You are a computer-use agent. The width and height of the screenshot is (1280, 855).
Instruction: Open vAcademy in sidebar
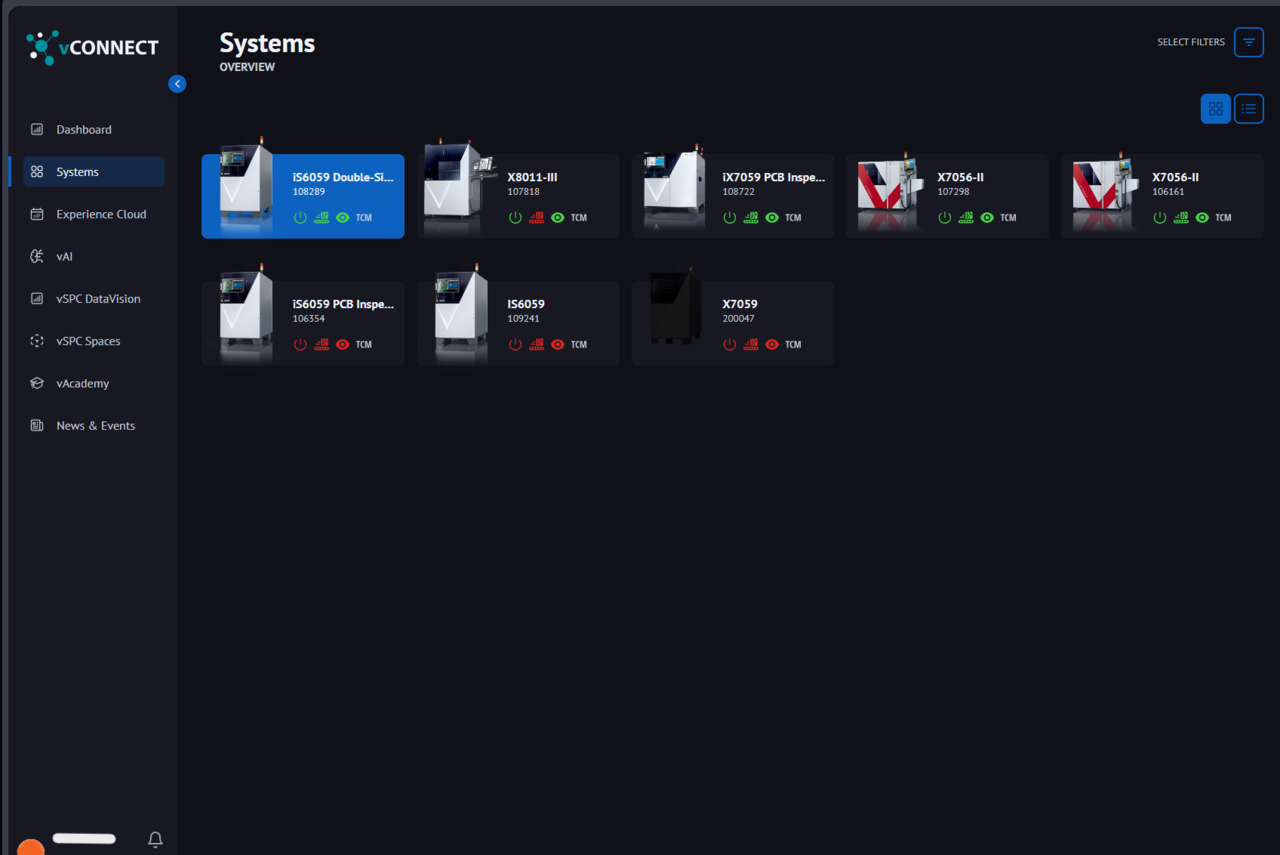82,384
